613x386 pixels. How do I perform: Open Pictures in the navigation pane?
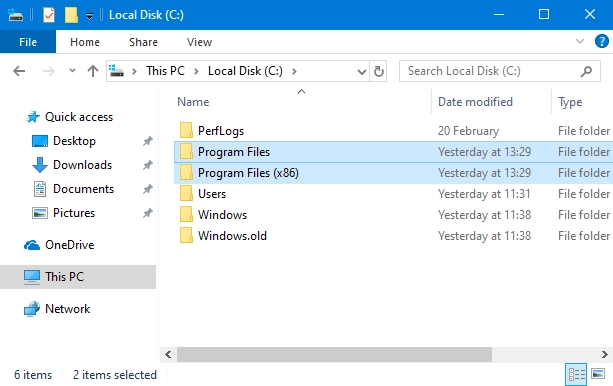point(74,213)
